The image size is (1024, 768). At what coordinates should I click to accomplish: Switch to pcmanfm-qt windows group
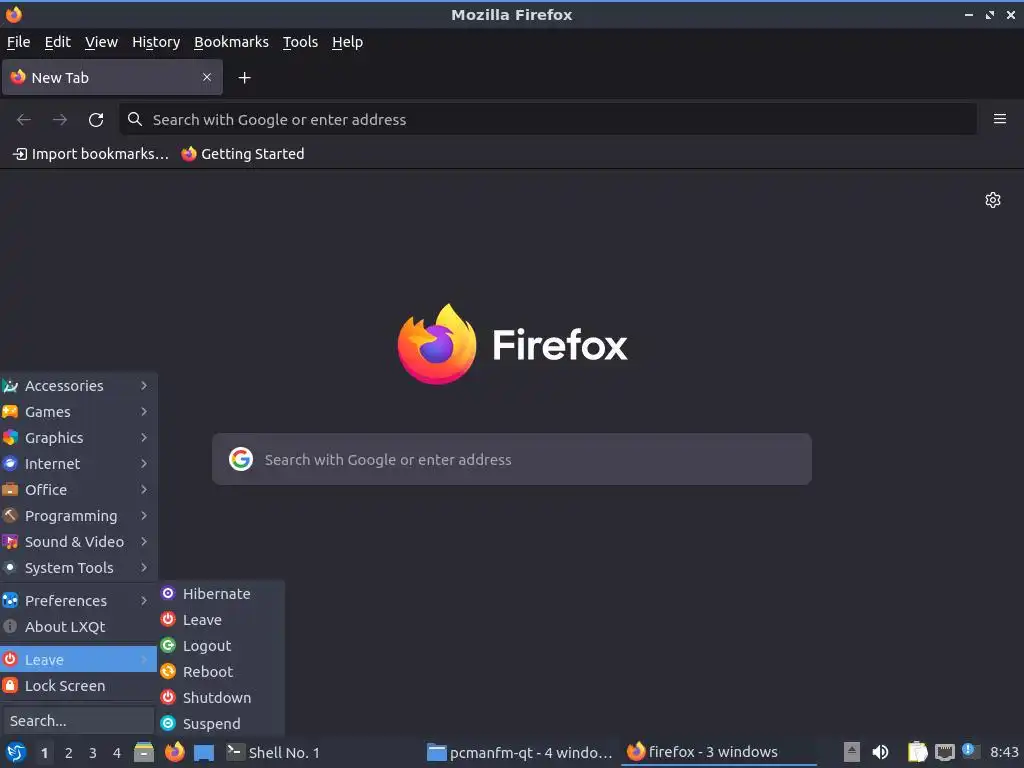point(520,752)
